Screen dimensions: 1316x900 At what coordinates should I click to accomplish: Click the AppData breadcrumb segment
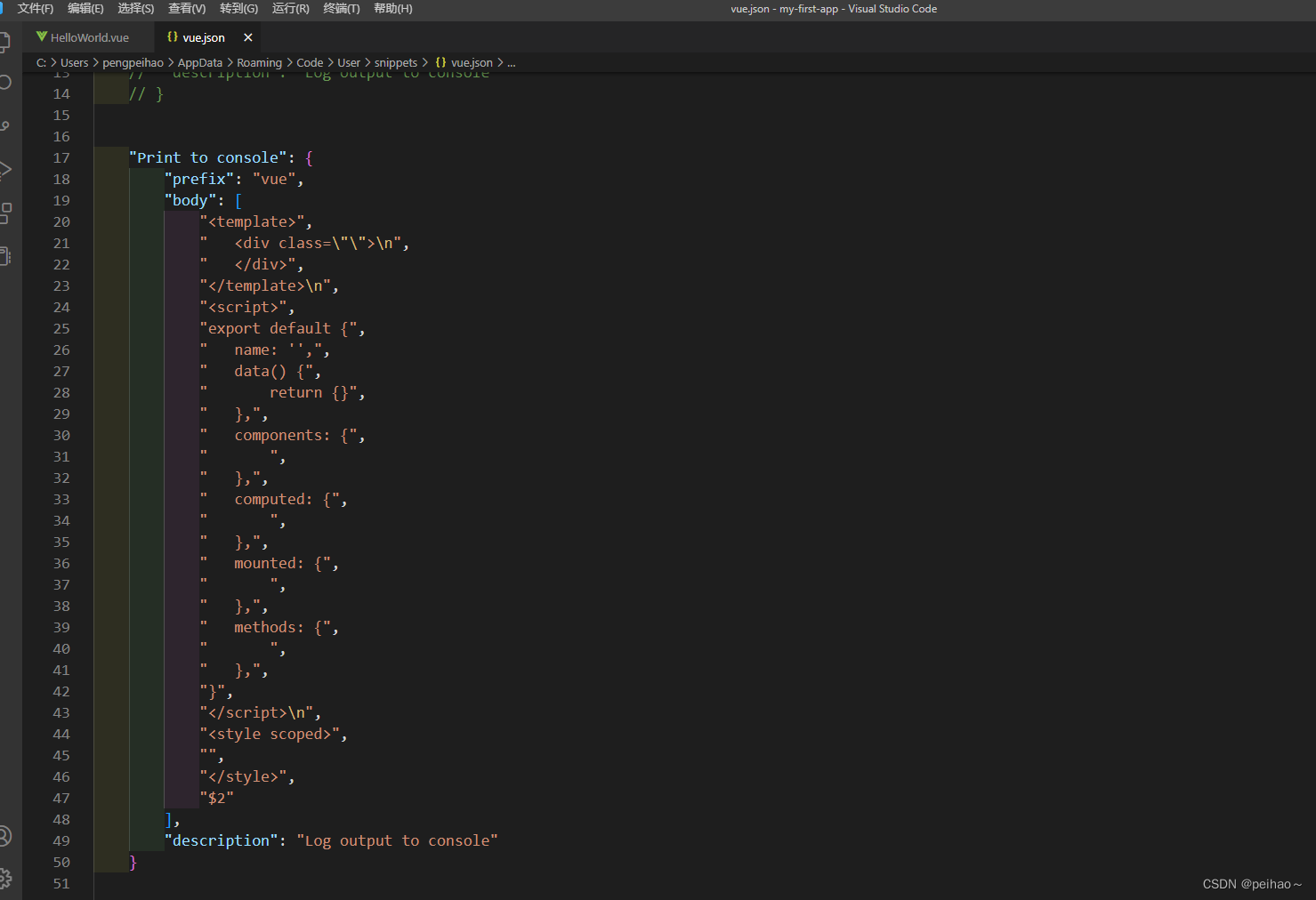[x=200, y=62]
